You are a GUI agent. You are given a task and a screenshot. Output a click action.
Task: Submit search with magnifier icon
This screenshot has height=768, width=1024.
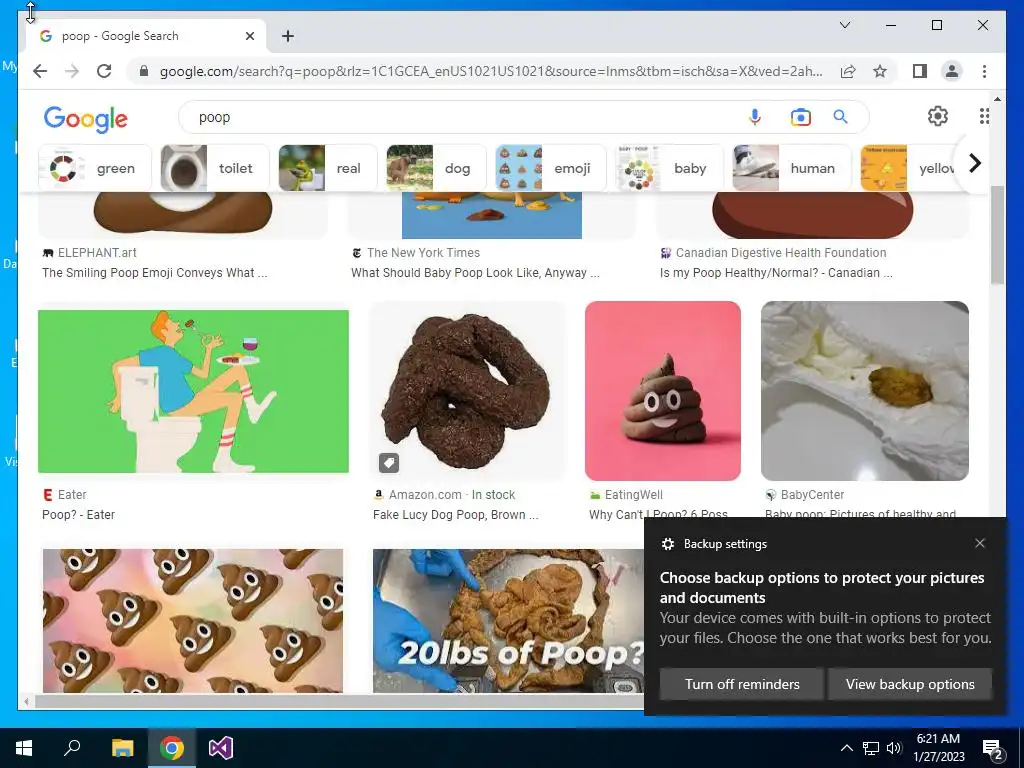click(x=840, y=117)
